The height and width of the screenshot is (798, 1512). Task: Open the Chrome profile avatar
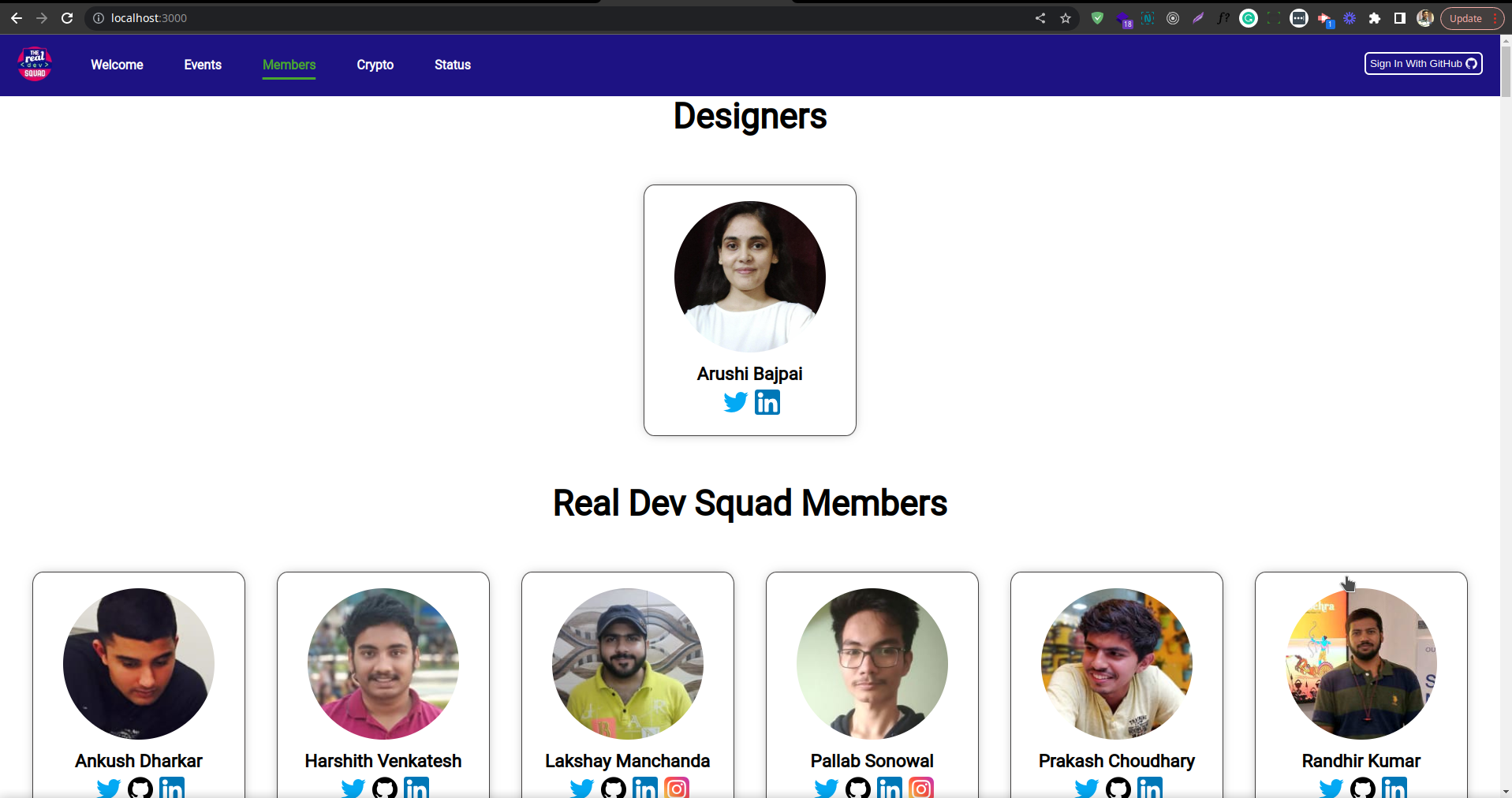(1425, 18)
